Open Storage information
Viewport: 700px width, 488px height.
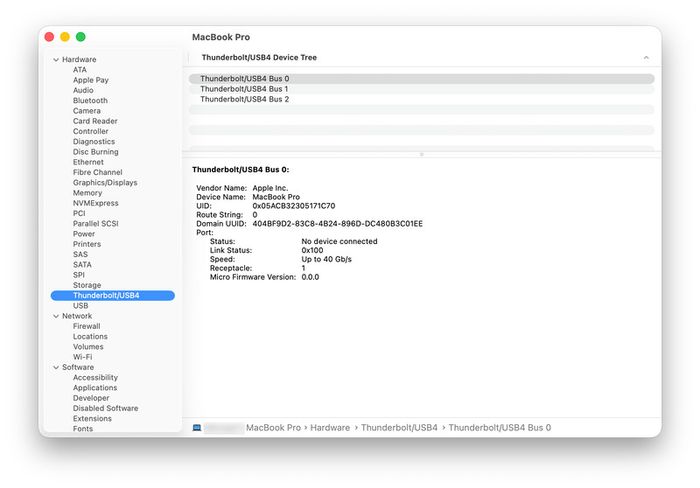pyautogui.click(x=87, y=285)
